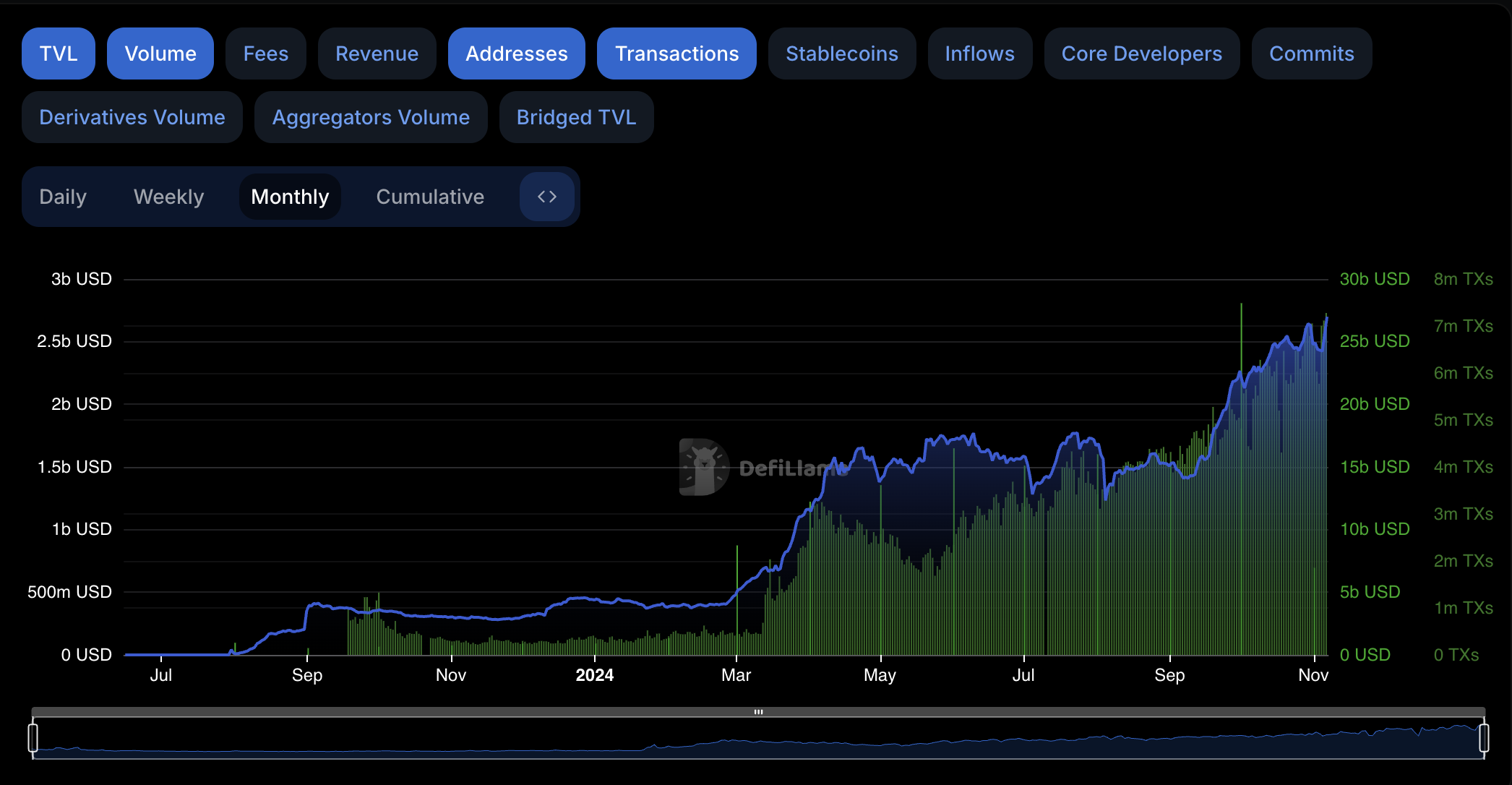Enable the Derivatives Volume metric
The image size is (1512, 785).
click(x=132, y=117)
